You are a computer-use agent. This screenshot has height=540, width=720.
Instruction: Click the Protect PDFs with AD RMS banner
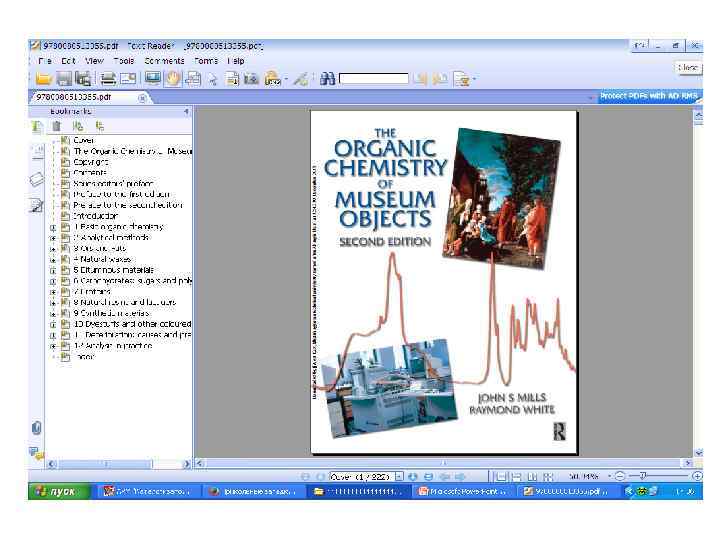tap(648, 96)
